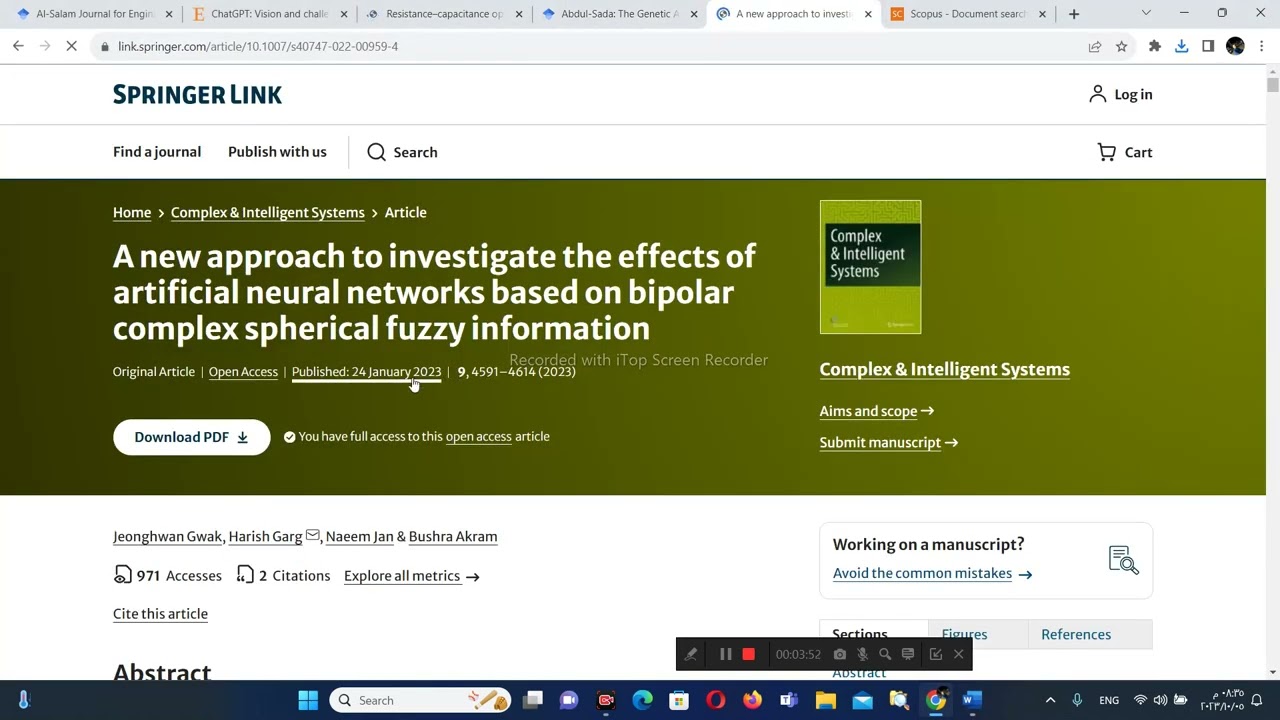Open the recorder's pen annotation tool

click(691, 654)
